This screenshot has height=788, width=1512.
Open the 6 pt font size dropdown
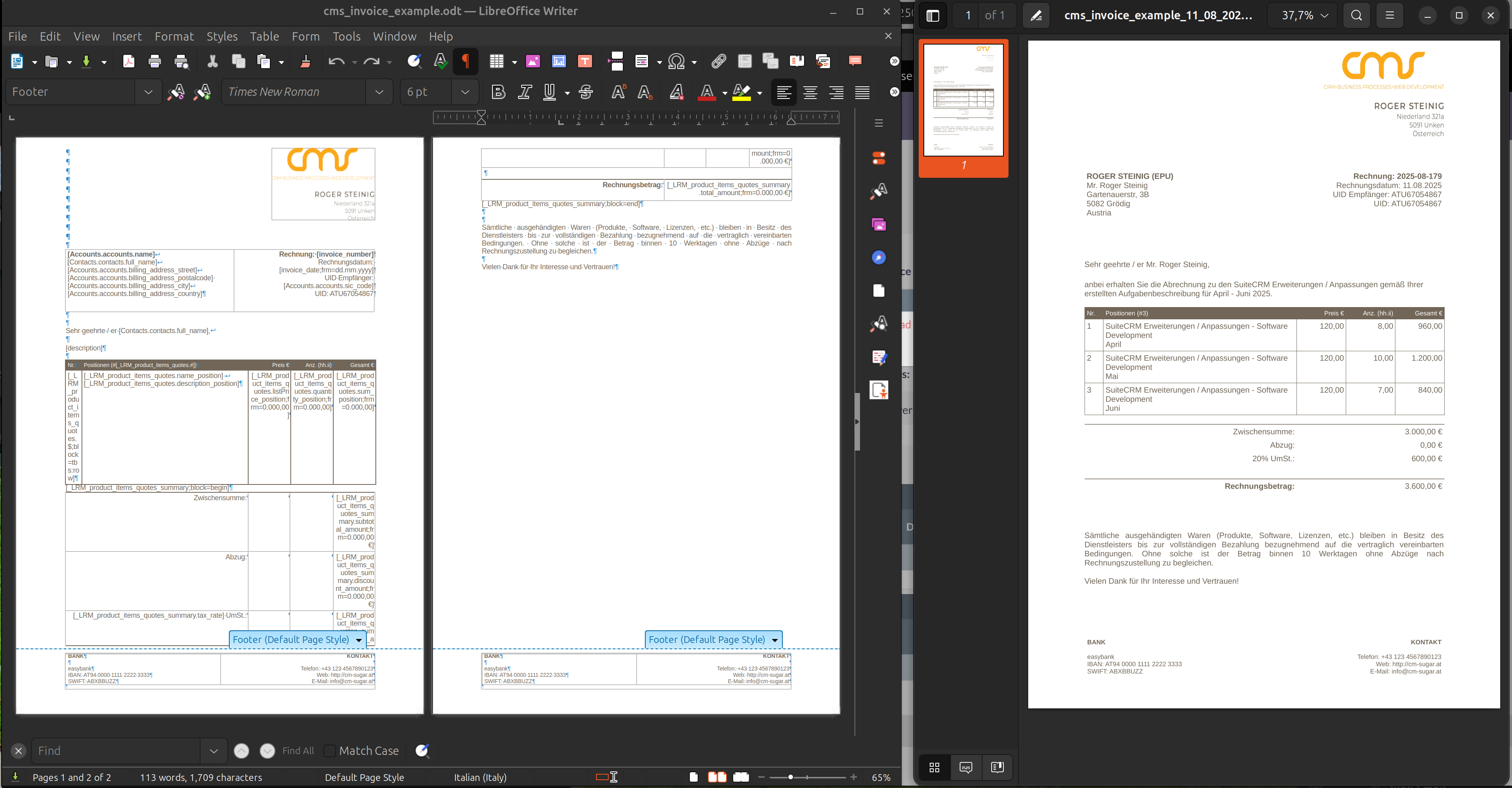tap(465, 92)
